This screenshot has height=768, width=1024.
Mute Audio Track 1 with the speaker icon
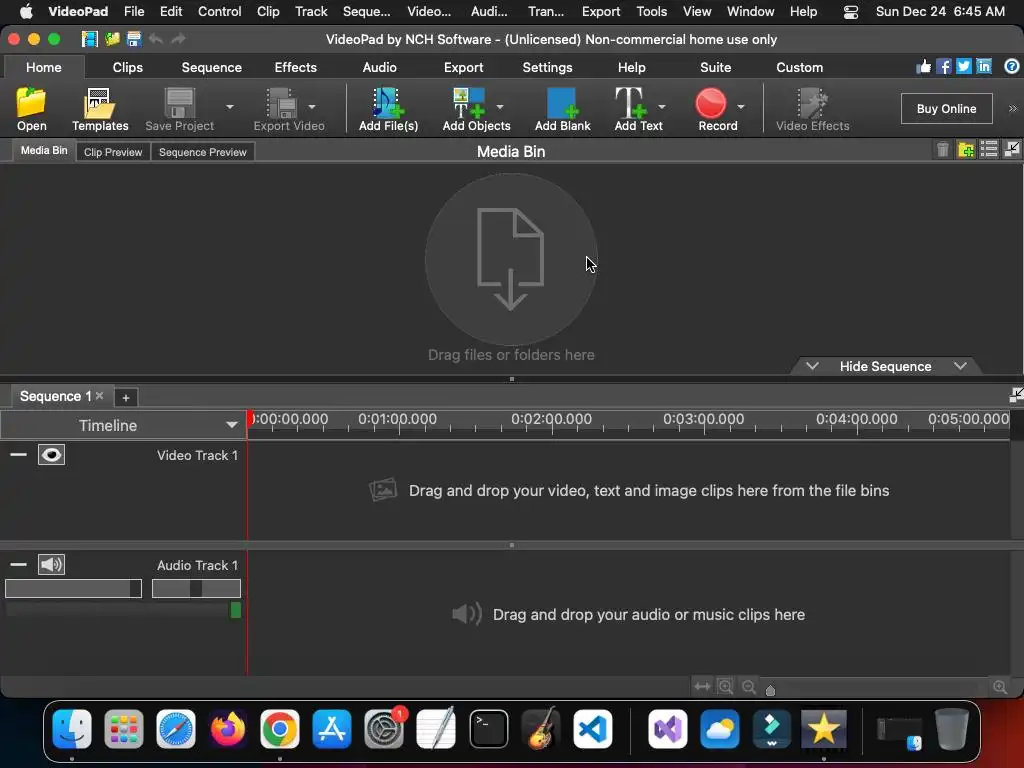pos(51,564)
